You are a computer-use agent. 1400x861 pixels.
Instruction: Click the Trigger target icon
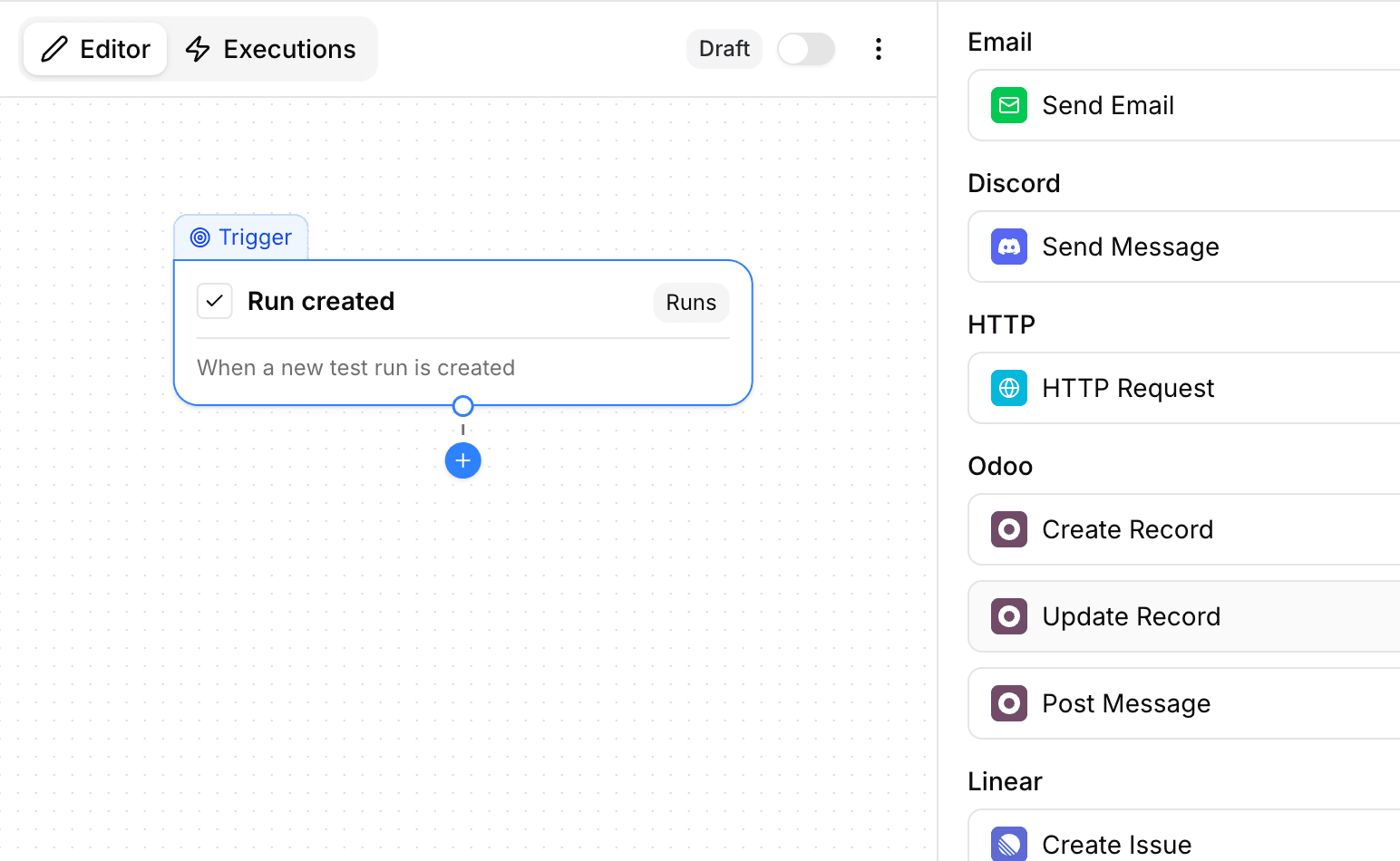[199, 237]
